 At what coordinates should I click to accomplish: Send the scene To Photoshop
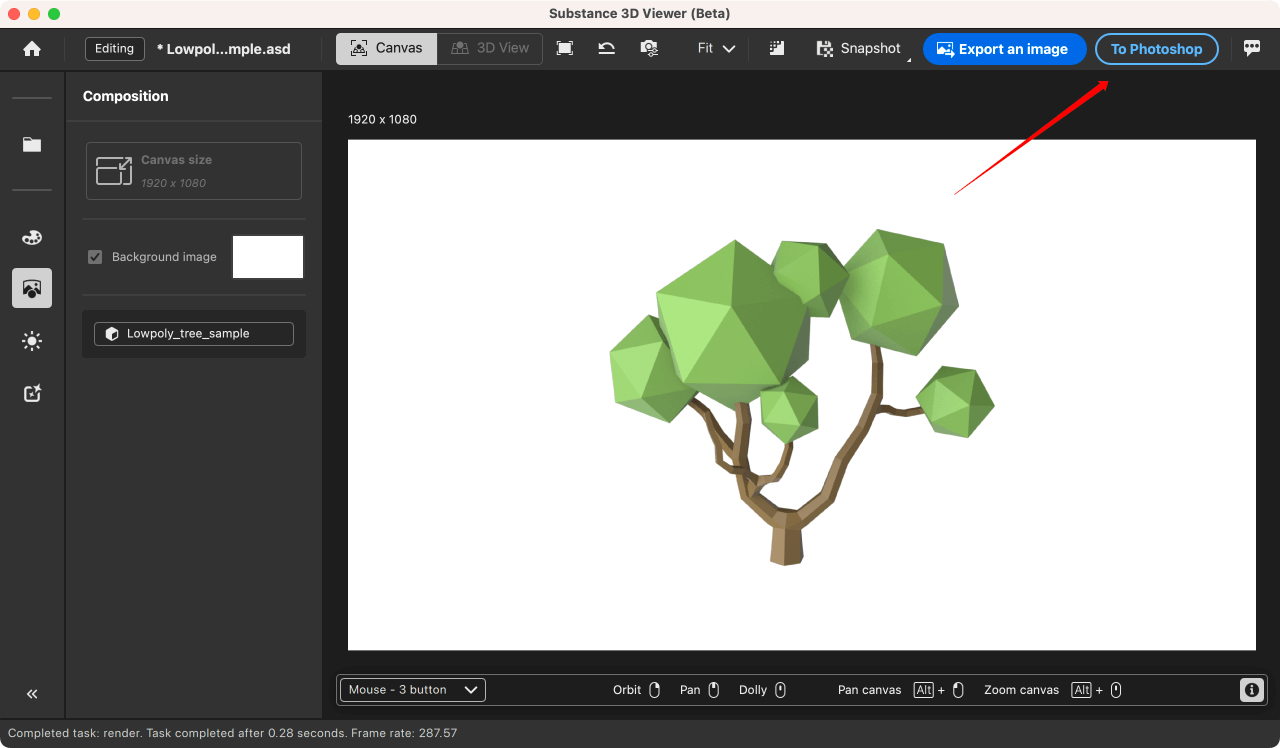point(1156,49)
